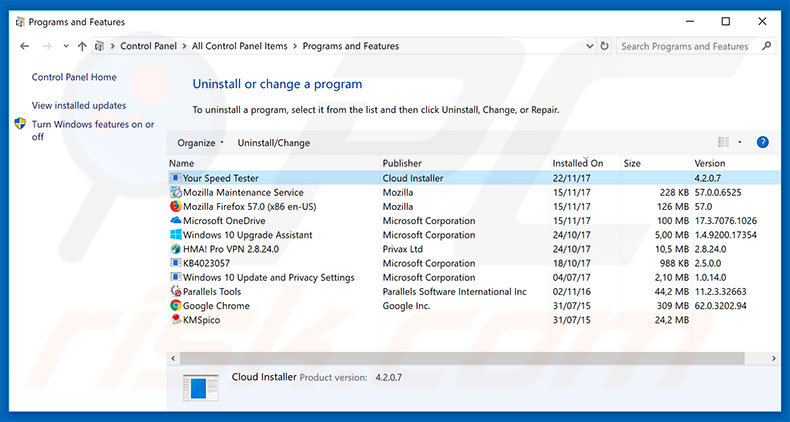Click the Windows 10 Upgrade Assistant icon
Screen dimensions: 790x422
pos(175,234)
